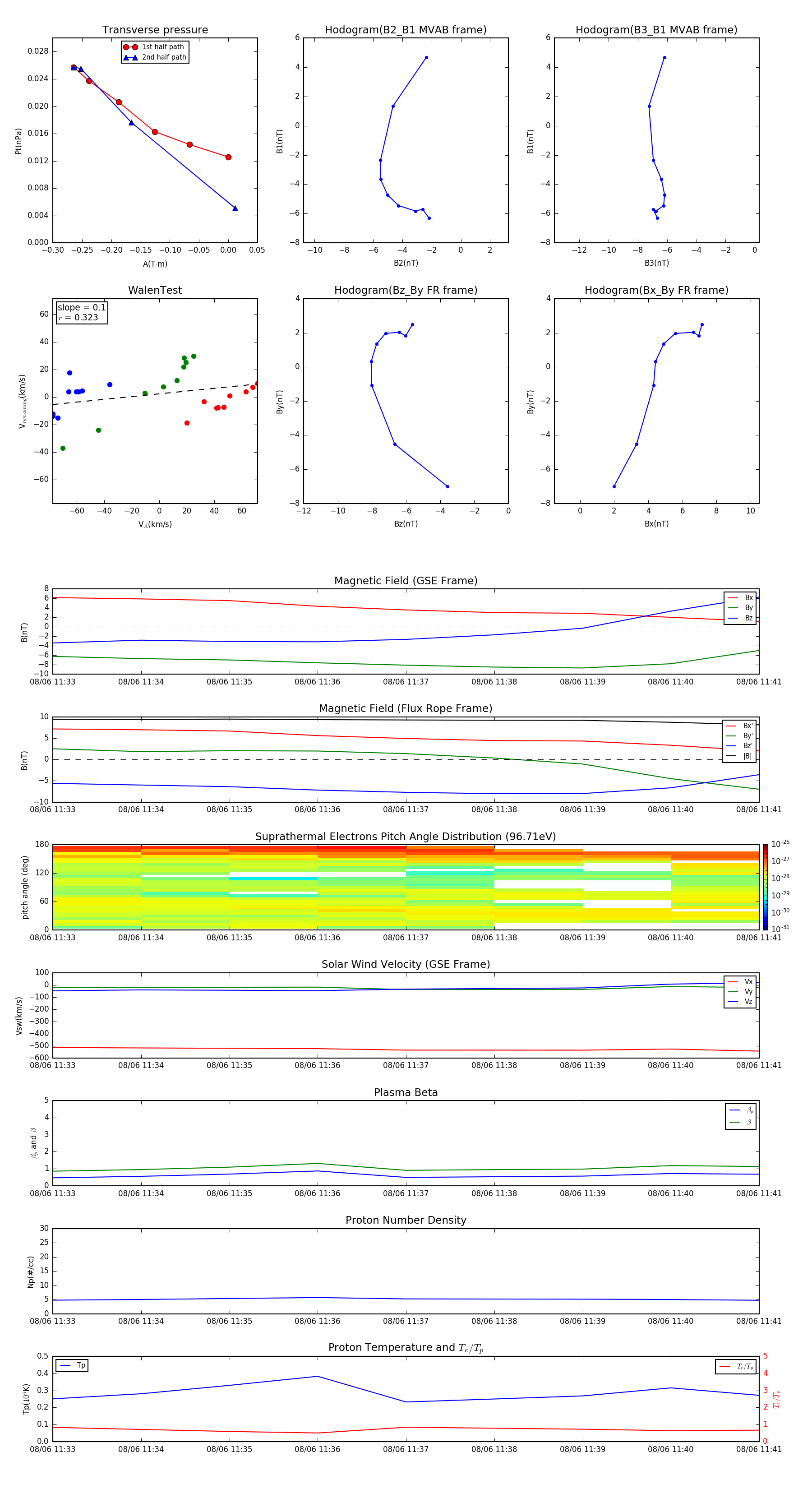Click 'Hodogram(B3_B1 MVAB frame)' title

[x=656, y=30]
